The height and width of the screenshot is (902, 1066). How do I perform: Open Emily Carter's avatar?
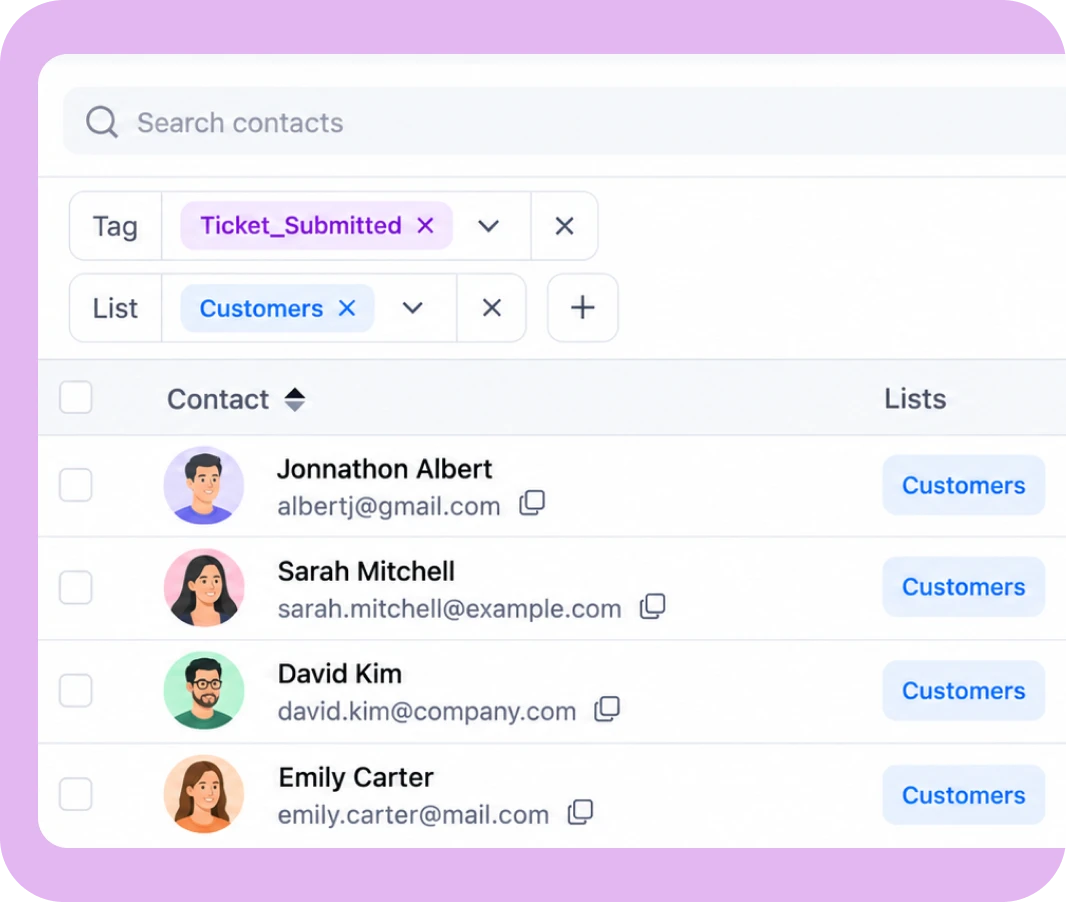[x=204, y=794]
